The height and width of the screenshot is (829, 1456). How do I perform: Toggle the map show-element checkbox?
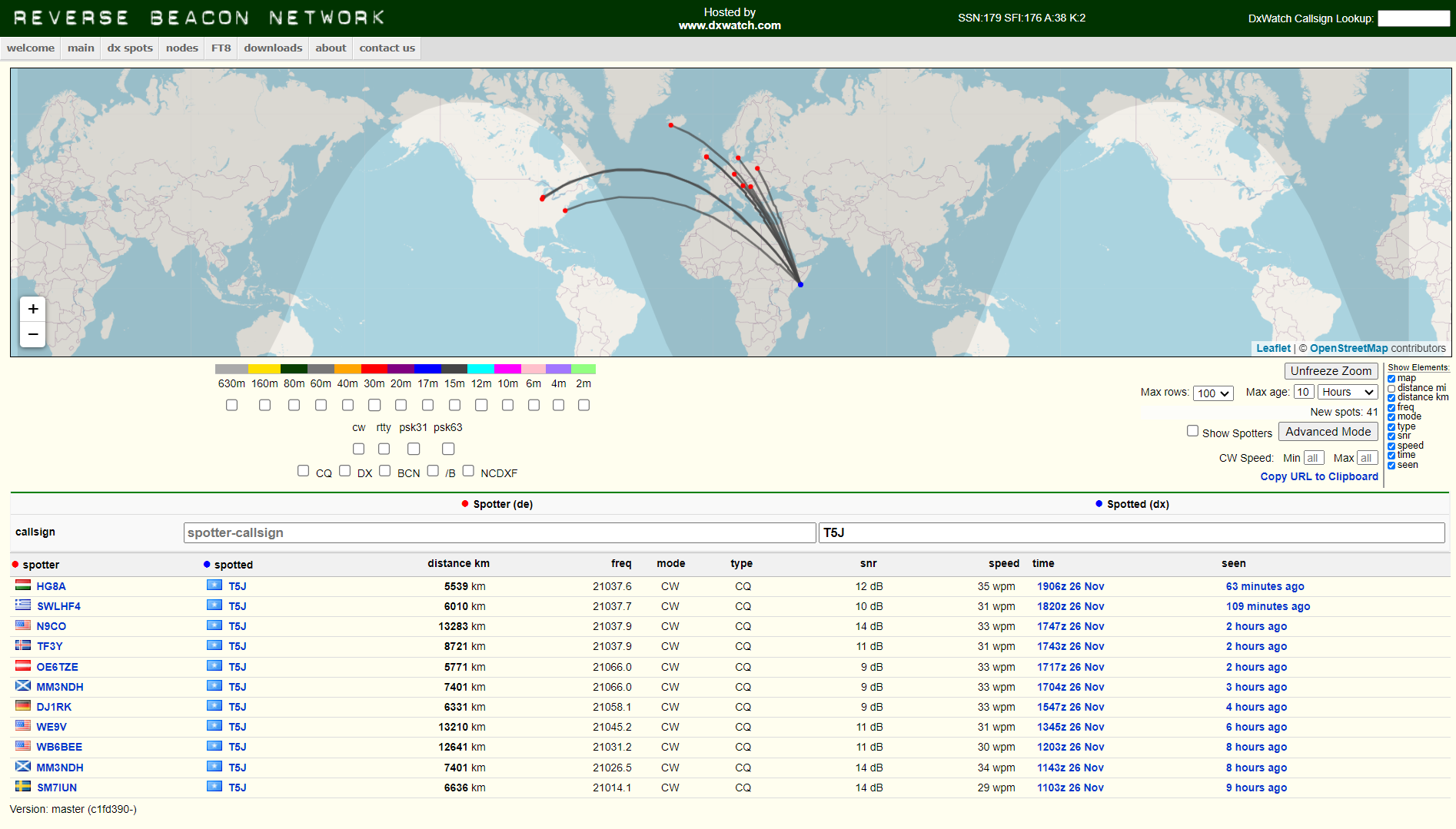pyautogui.click(x=1391, y=378)
